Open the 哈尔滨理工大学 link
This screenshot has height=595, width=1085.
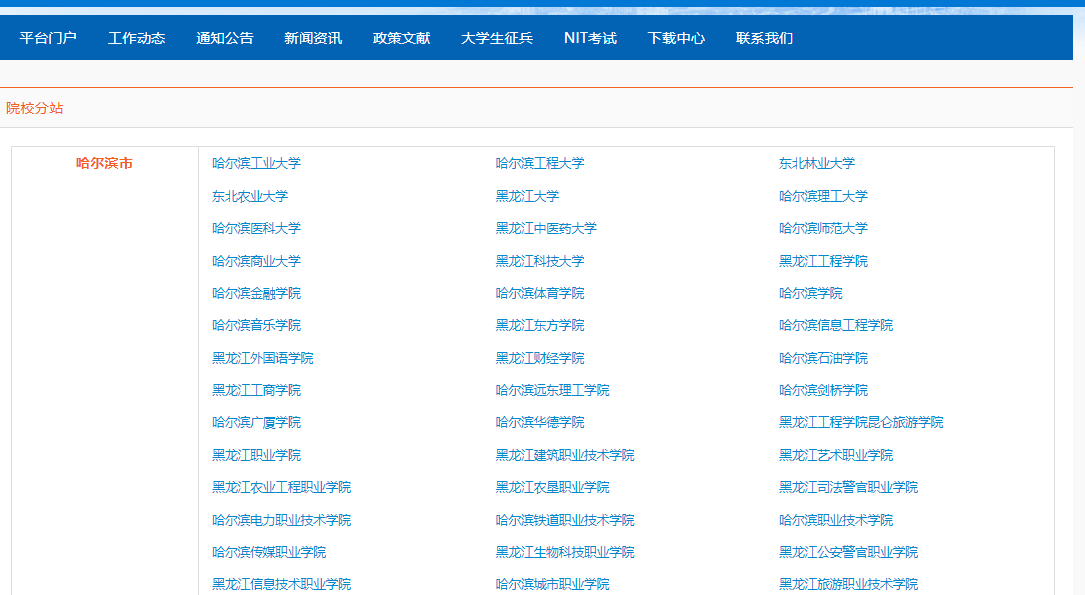pos(823,196)
